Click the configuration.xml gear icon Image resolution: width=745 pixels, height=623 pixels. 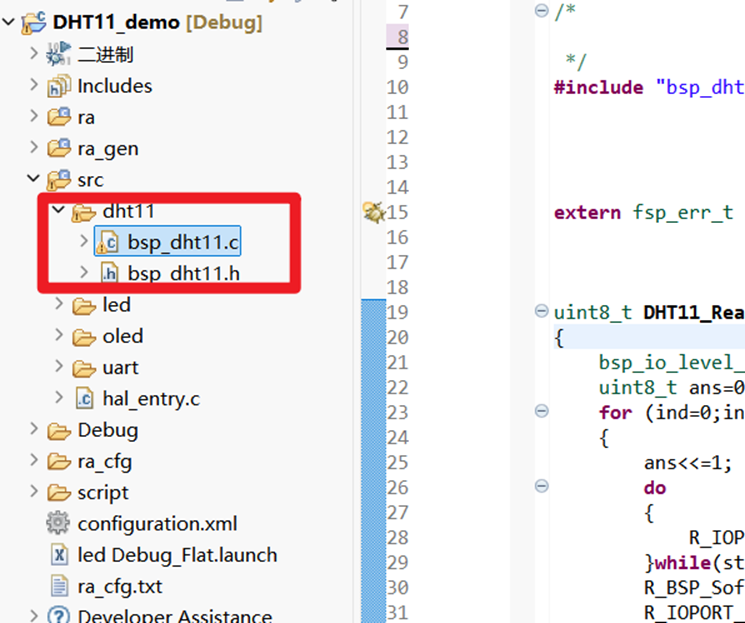click(58, 523)
